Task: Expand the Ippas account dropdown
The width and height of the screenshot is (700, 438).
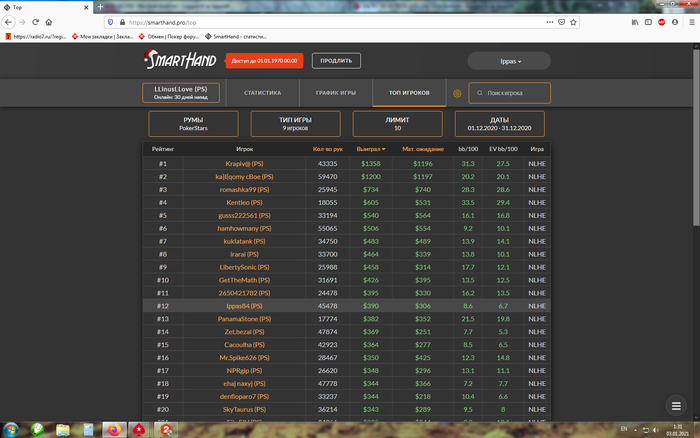Action: (509, 61)
